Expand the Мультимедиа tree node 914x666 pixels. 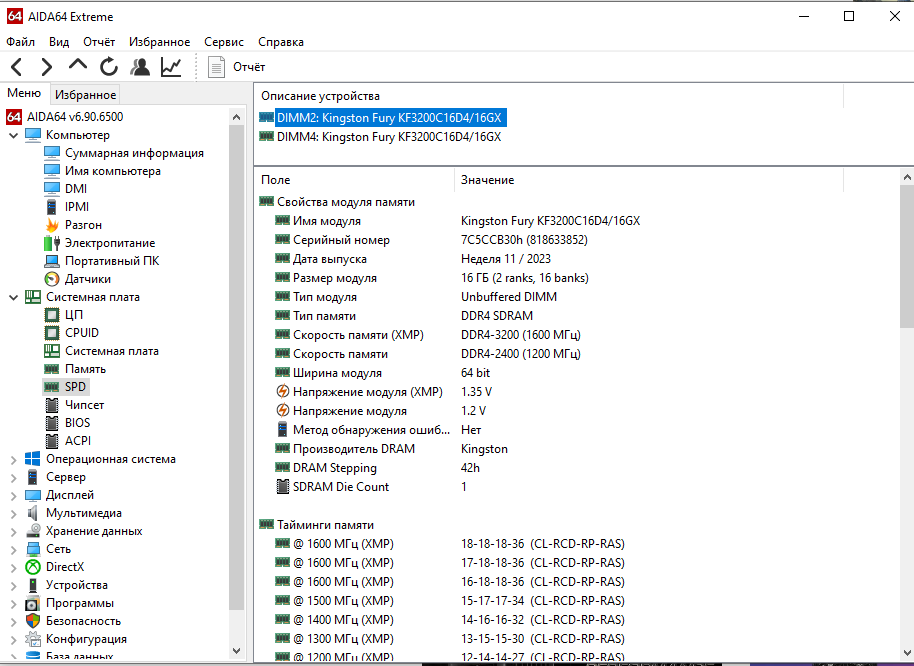point(13,514)
